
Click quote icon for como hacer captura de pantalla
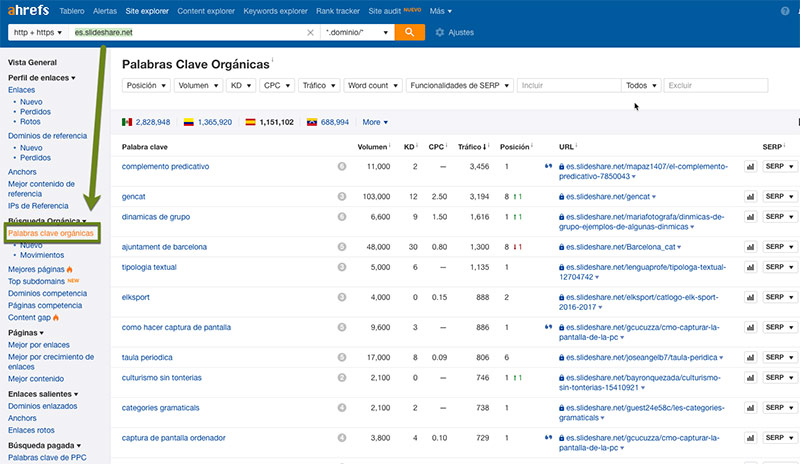[548, 327]
